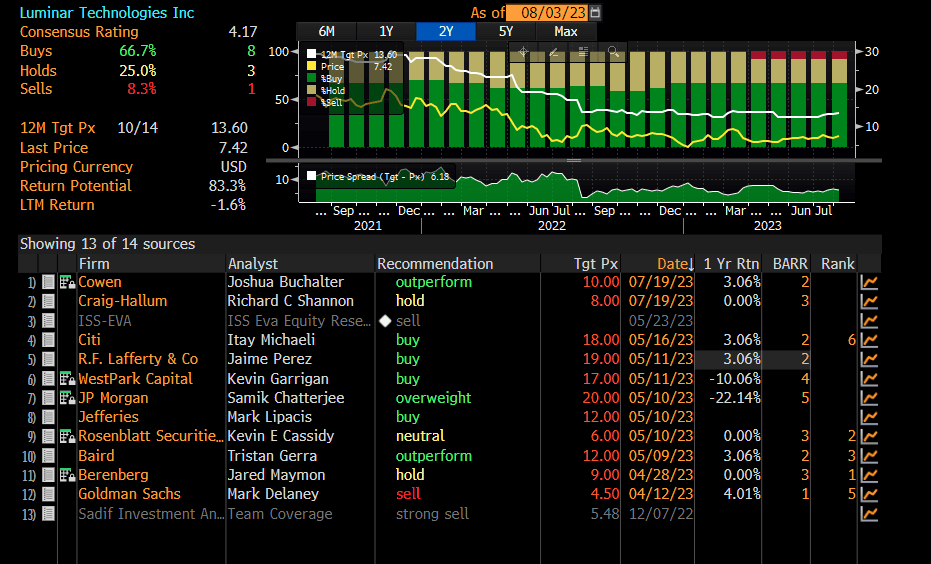Image resolution: width=931 pixels, height=564 pixels.
Task: Sort the table by Date column
Action: (x=676, y=264)
